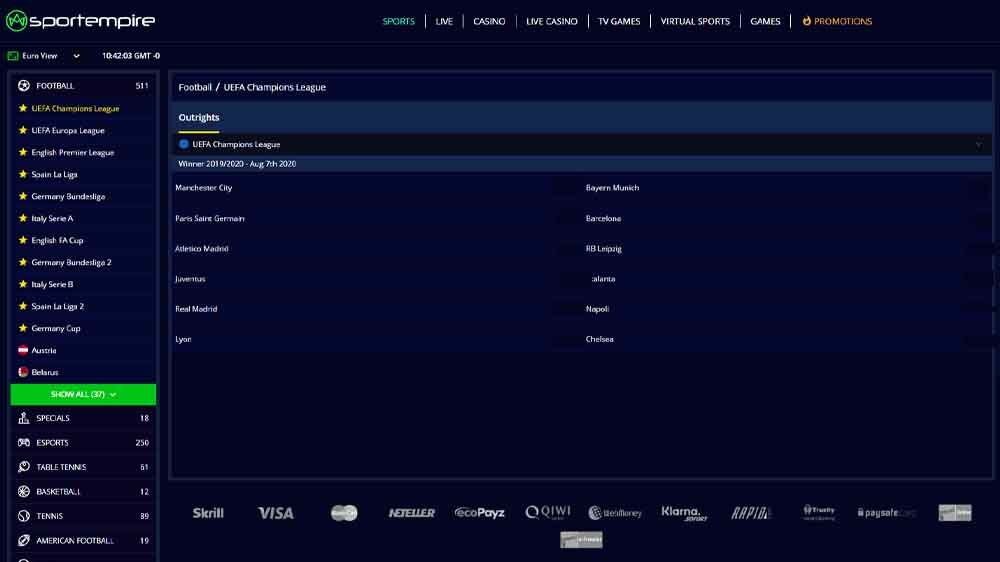This screenshot has width=1000, height=562.
Task: Open UEFA Europa League in sidebar
Action: click(x=68, y=130)
